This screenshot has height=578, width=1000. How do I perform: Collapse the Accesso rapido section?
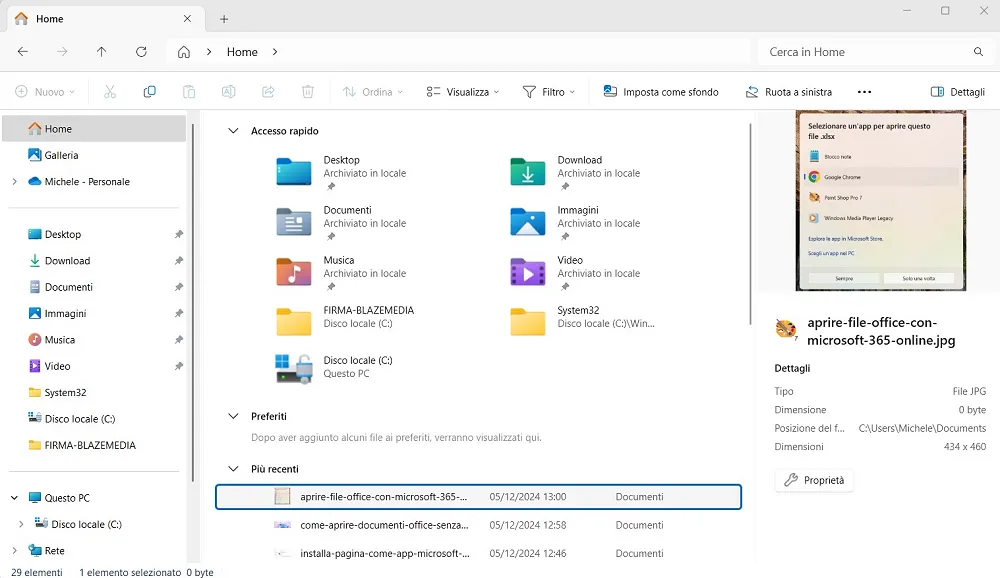point(233,131)
